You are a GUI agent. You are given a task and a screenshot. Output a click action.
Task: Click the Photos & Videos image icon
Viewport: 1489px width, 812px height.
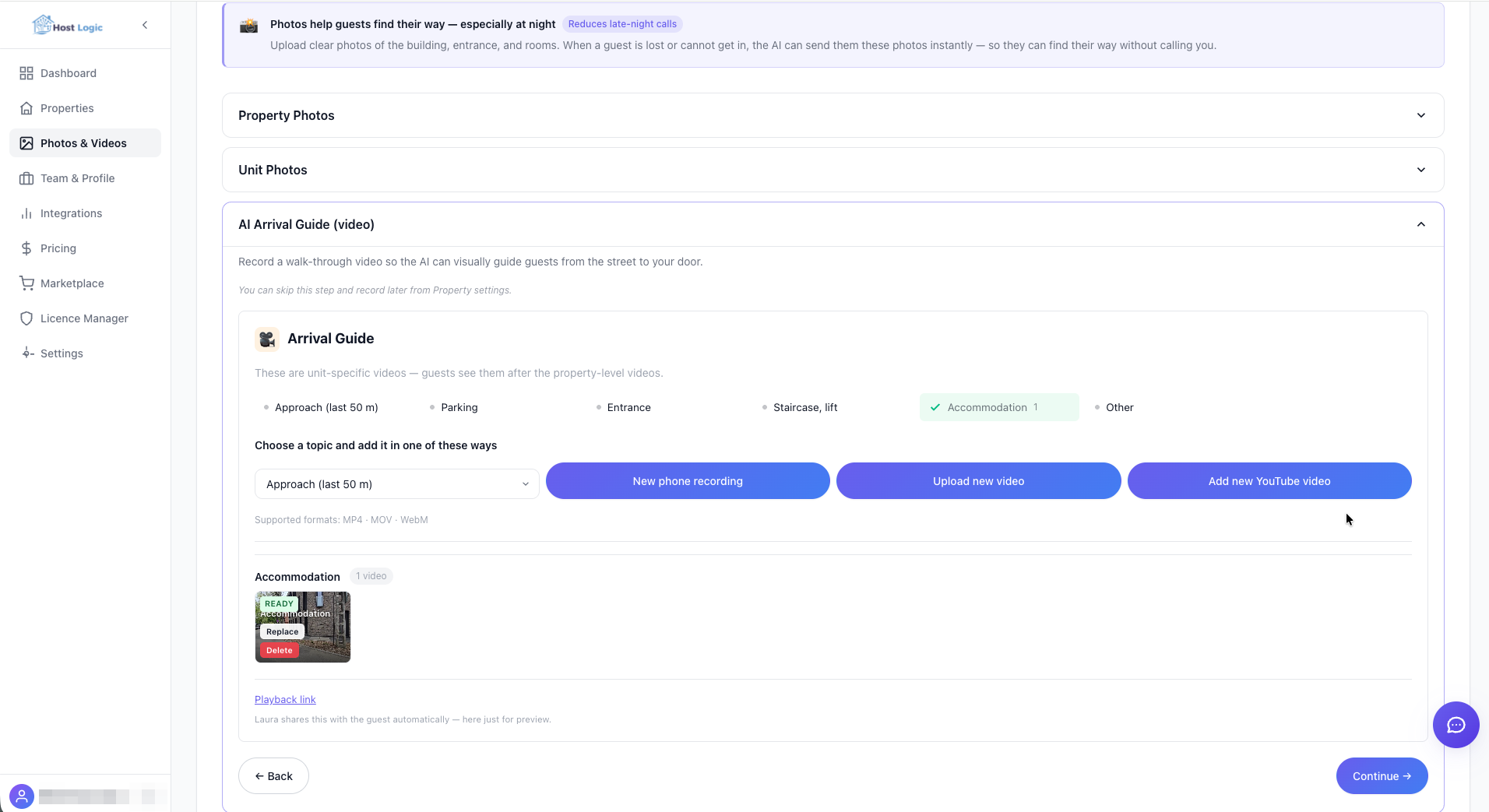click(26, 143)
